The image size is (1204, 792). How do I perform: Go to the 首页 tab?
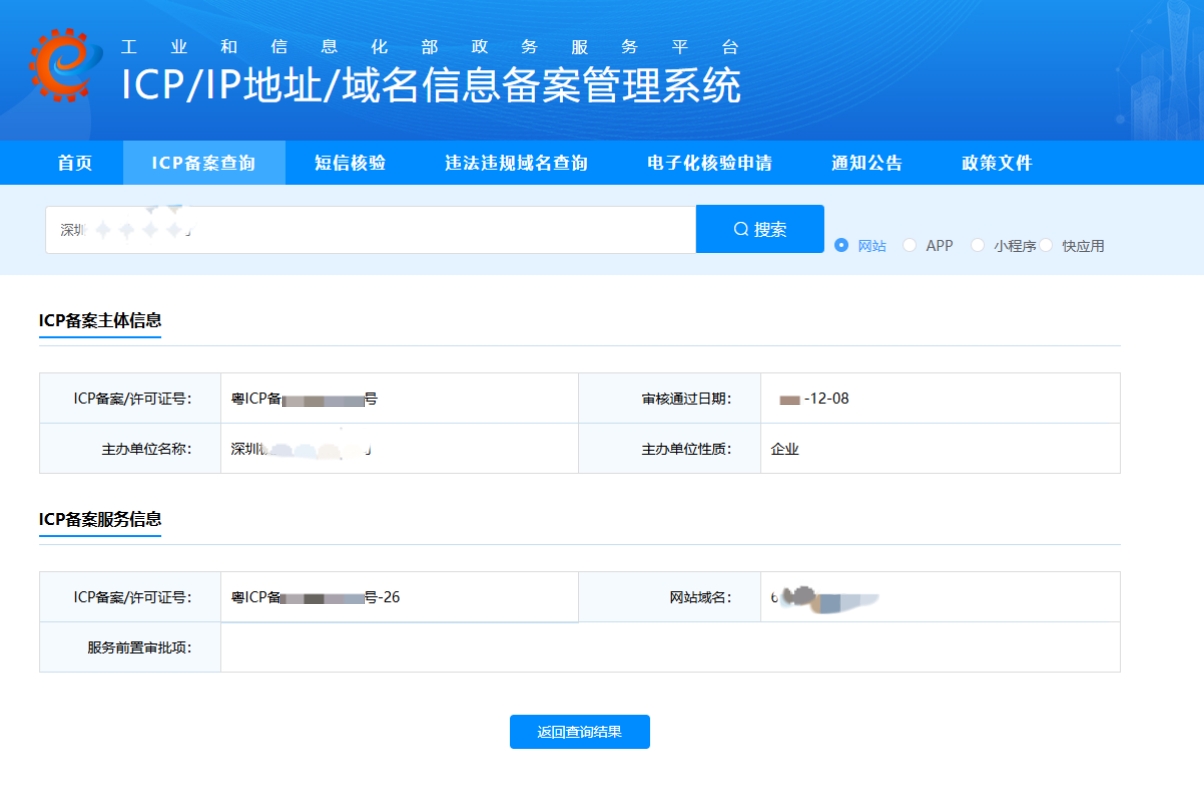[75, 163]
